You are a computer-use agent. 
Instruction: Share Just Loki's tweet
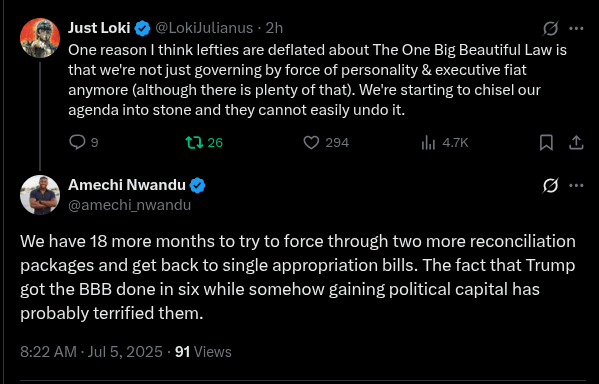(576, 143)
